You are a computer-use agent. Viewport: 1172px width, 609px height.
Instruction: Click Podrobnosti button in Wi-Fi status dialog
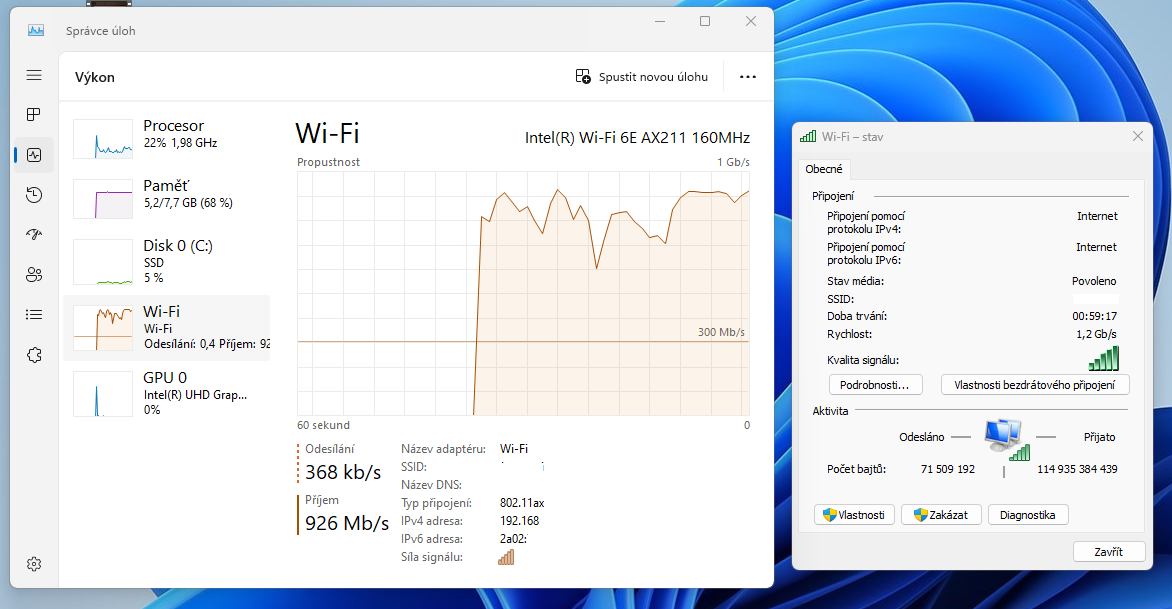pyautogui.click(x=875, y=385)
